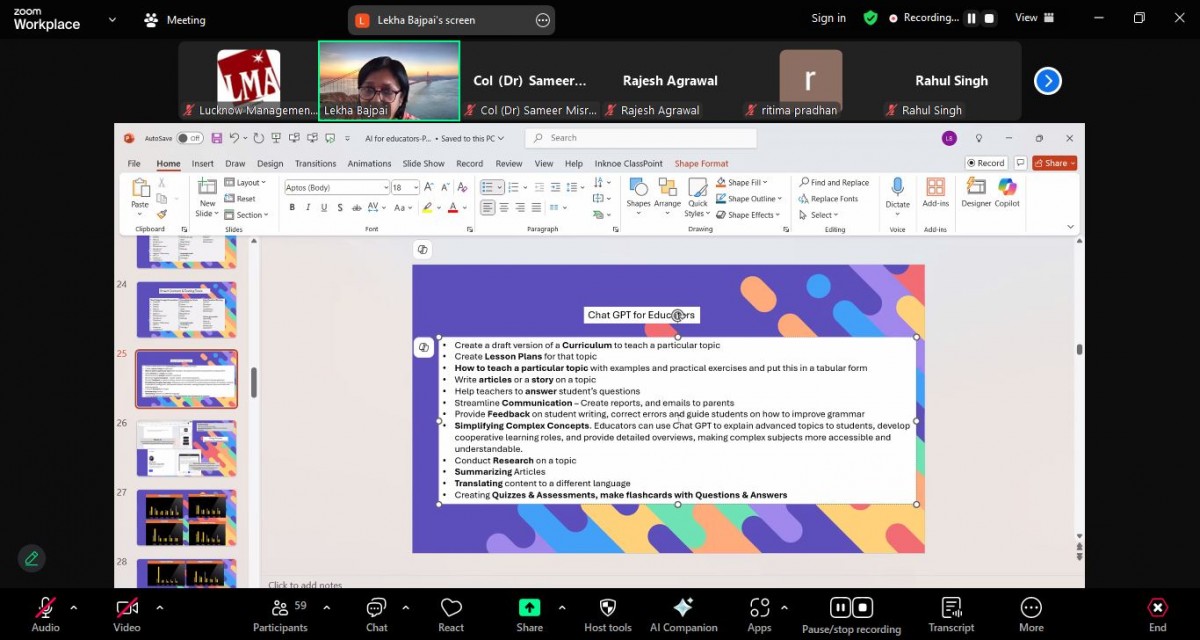Open the Transitions ribbon tab
The width and height of the screenshot is (1200, 640).
tap(316, 163)
